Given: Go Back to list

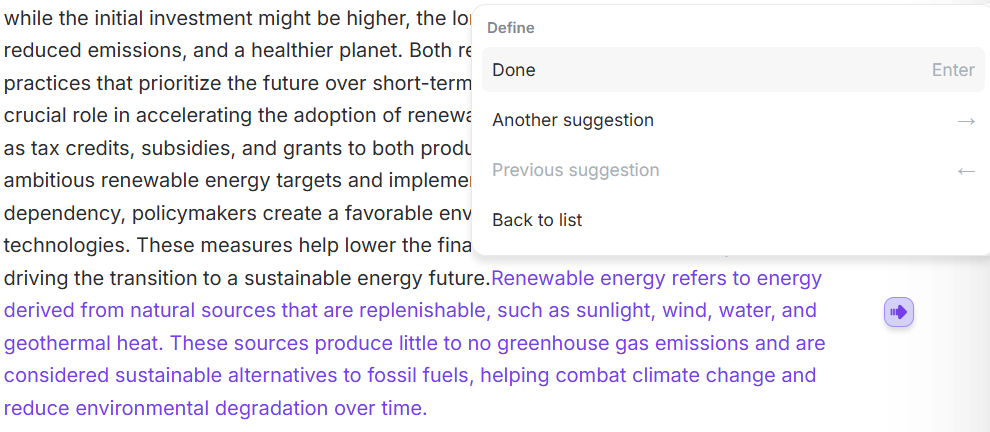Looking at the screenshot, I should [537, 220].
